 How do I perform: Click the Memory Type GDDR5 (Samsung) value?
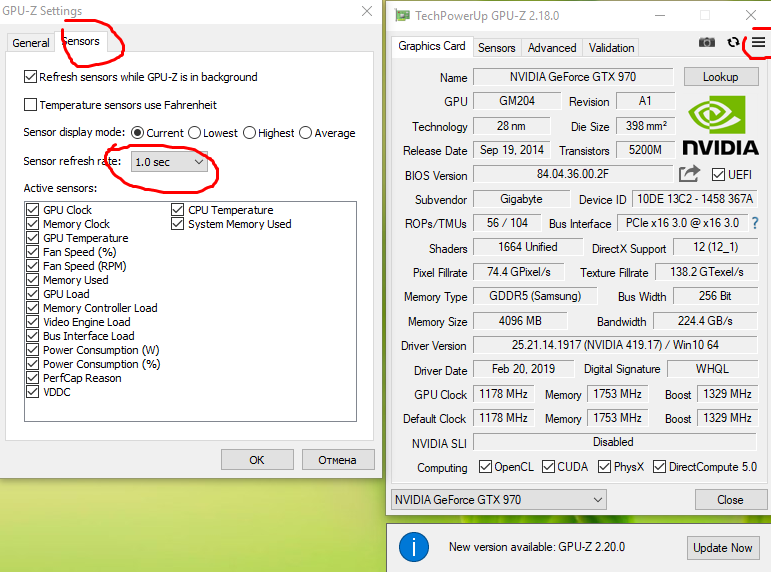coord(535,296)
